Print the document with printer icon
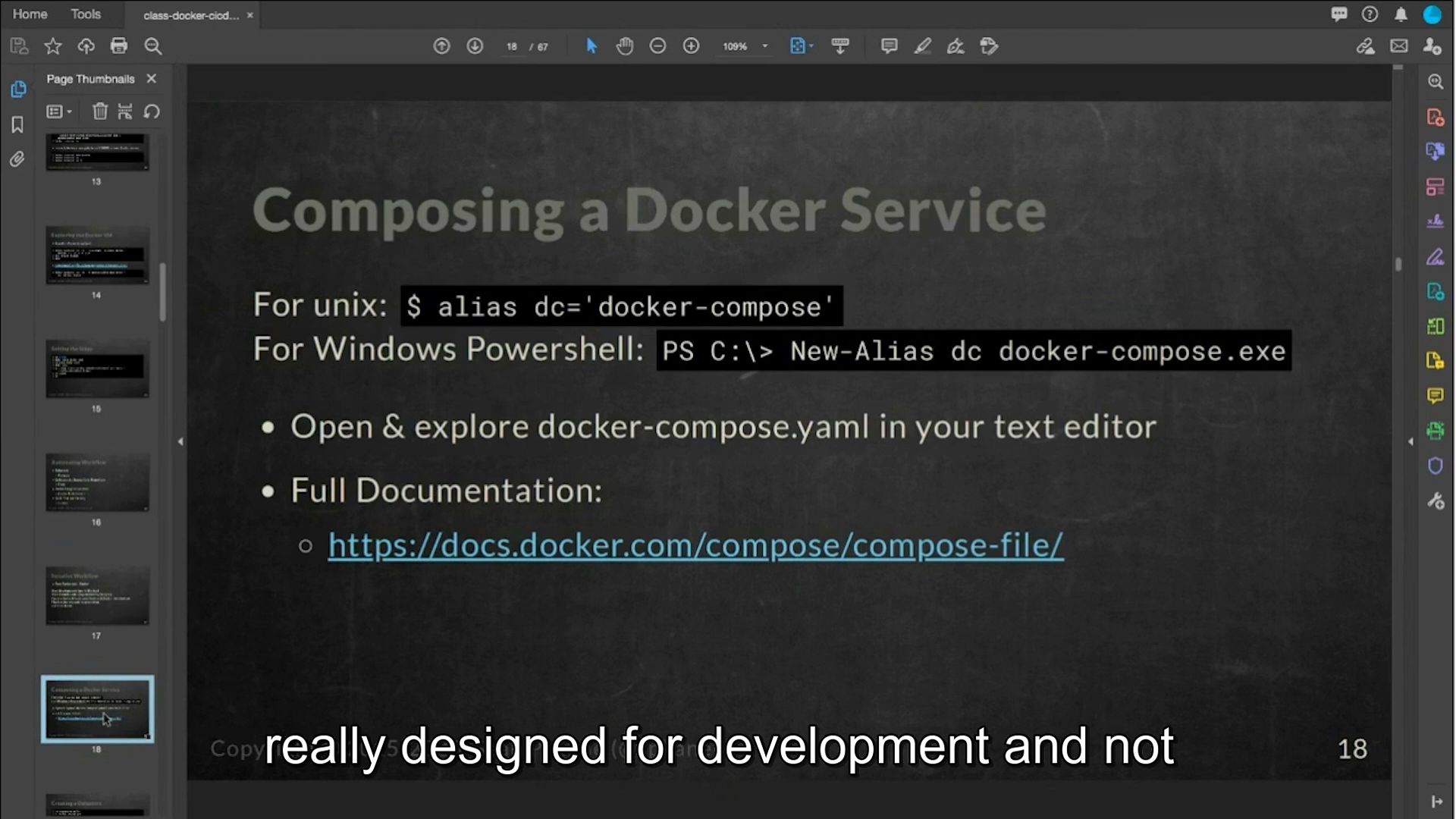Image resolution: width=1456 pixels, height=819 pixels. click(119, 46)
